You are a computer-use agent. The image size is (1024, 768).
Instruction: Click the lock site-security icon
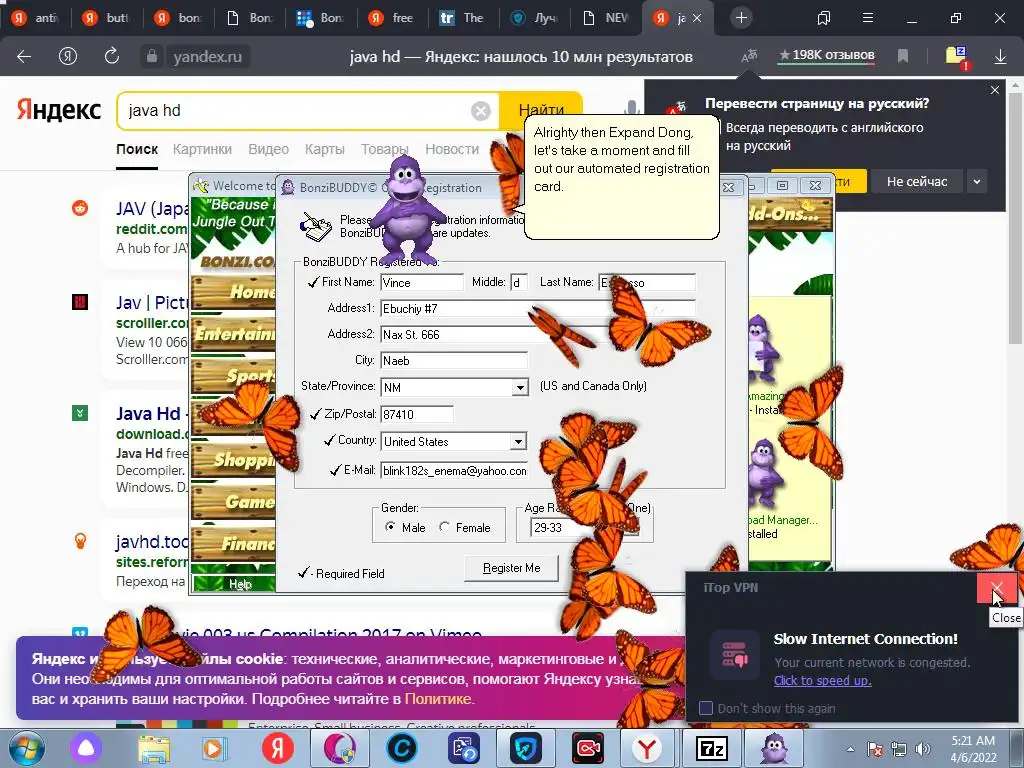[x=152, y=57]
